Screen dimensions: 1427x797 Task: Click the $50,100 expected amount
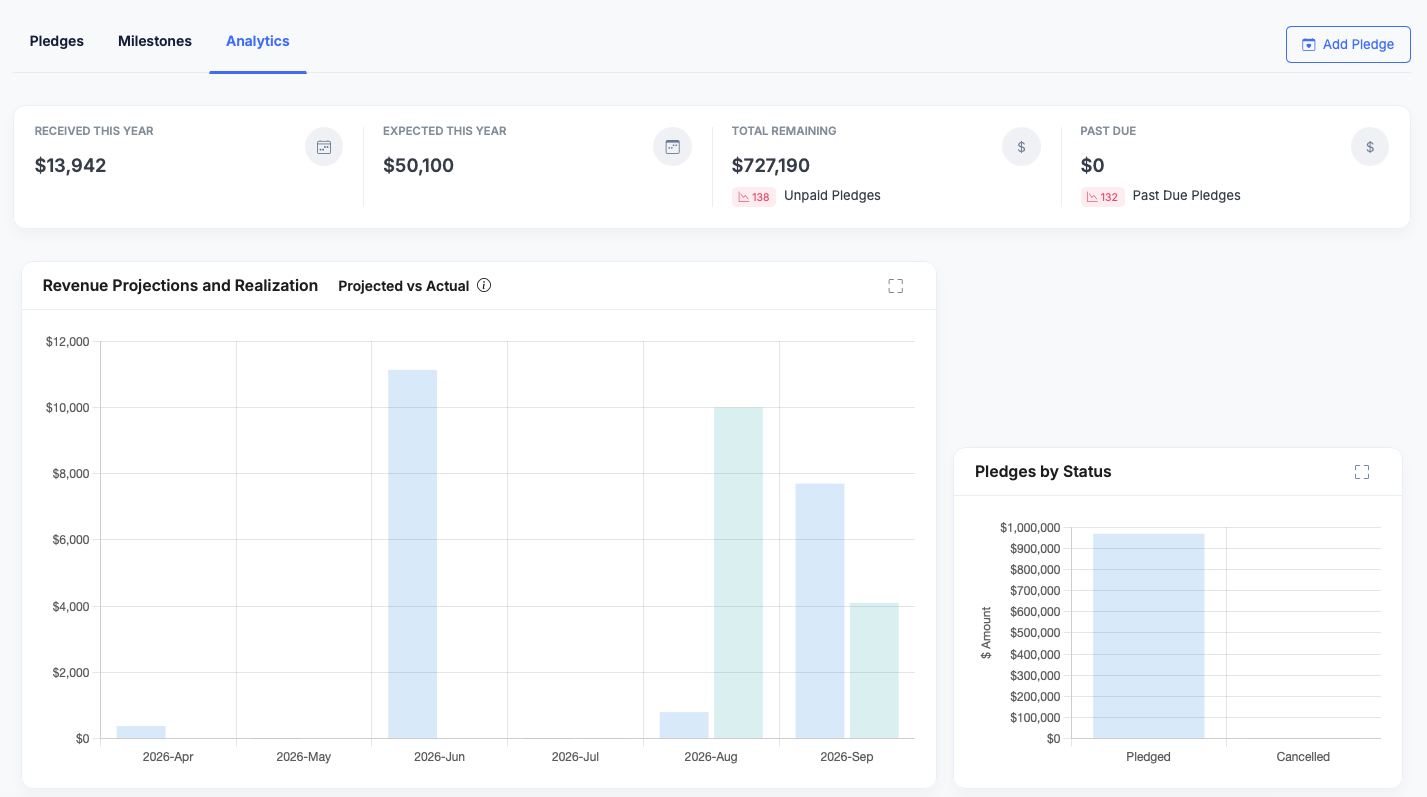418,166
